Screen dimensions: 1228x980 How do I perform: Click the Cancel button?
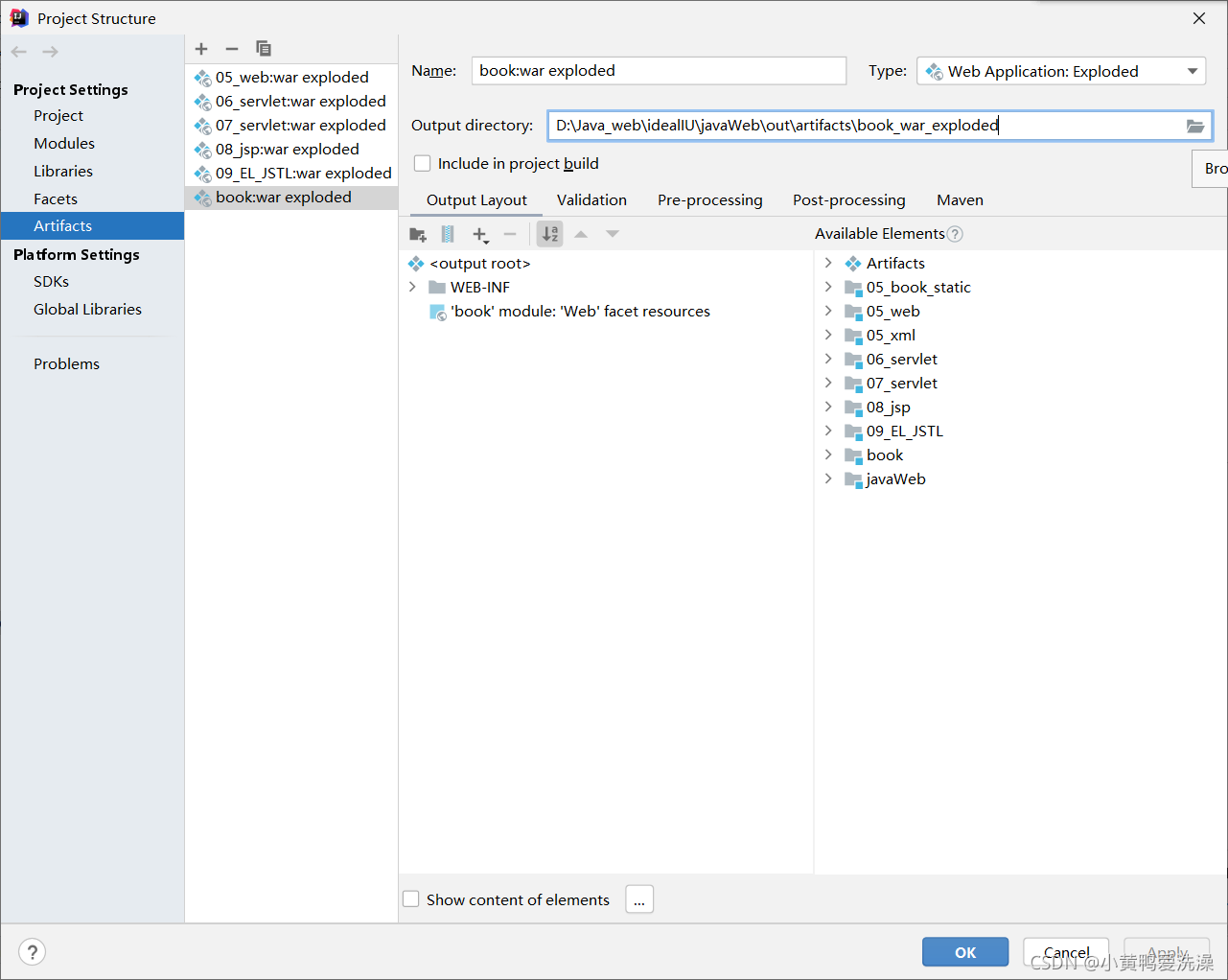coord(1066,952)
